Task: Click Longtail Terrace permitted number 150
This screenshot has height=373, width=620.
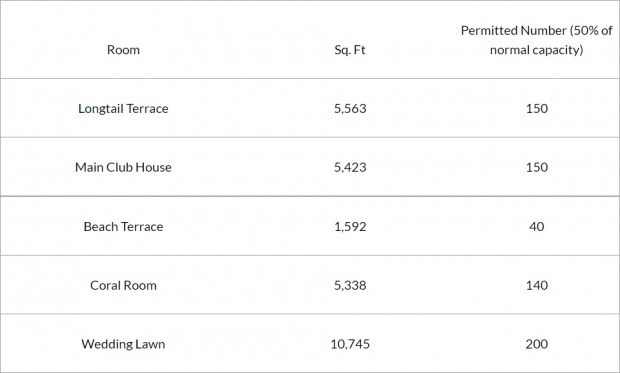Action: coord(537,108)
